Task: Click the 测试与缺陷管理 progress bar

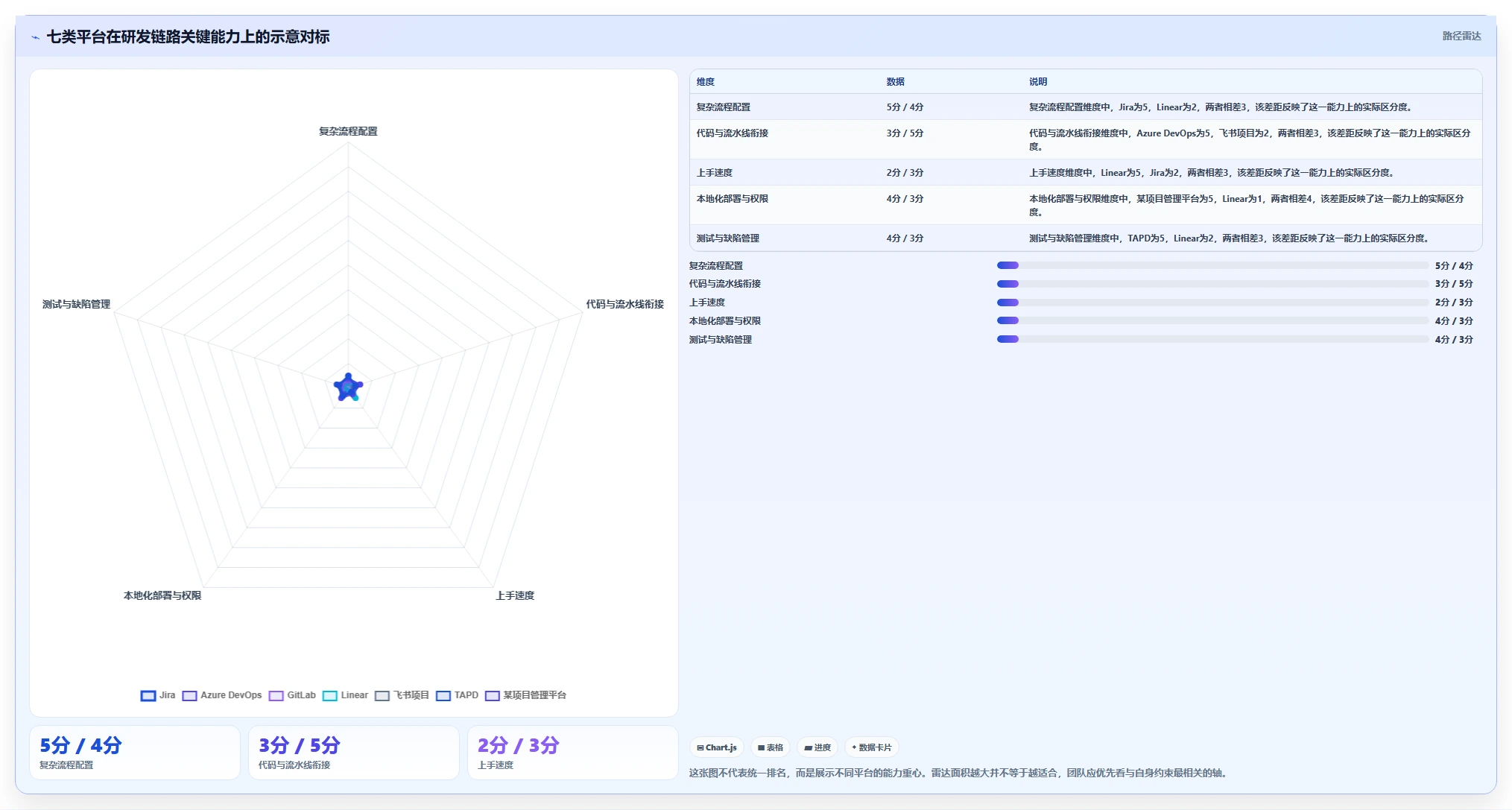Action: click(1212, 339)
